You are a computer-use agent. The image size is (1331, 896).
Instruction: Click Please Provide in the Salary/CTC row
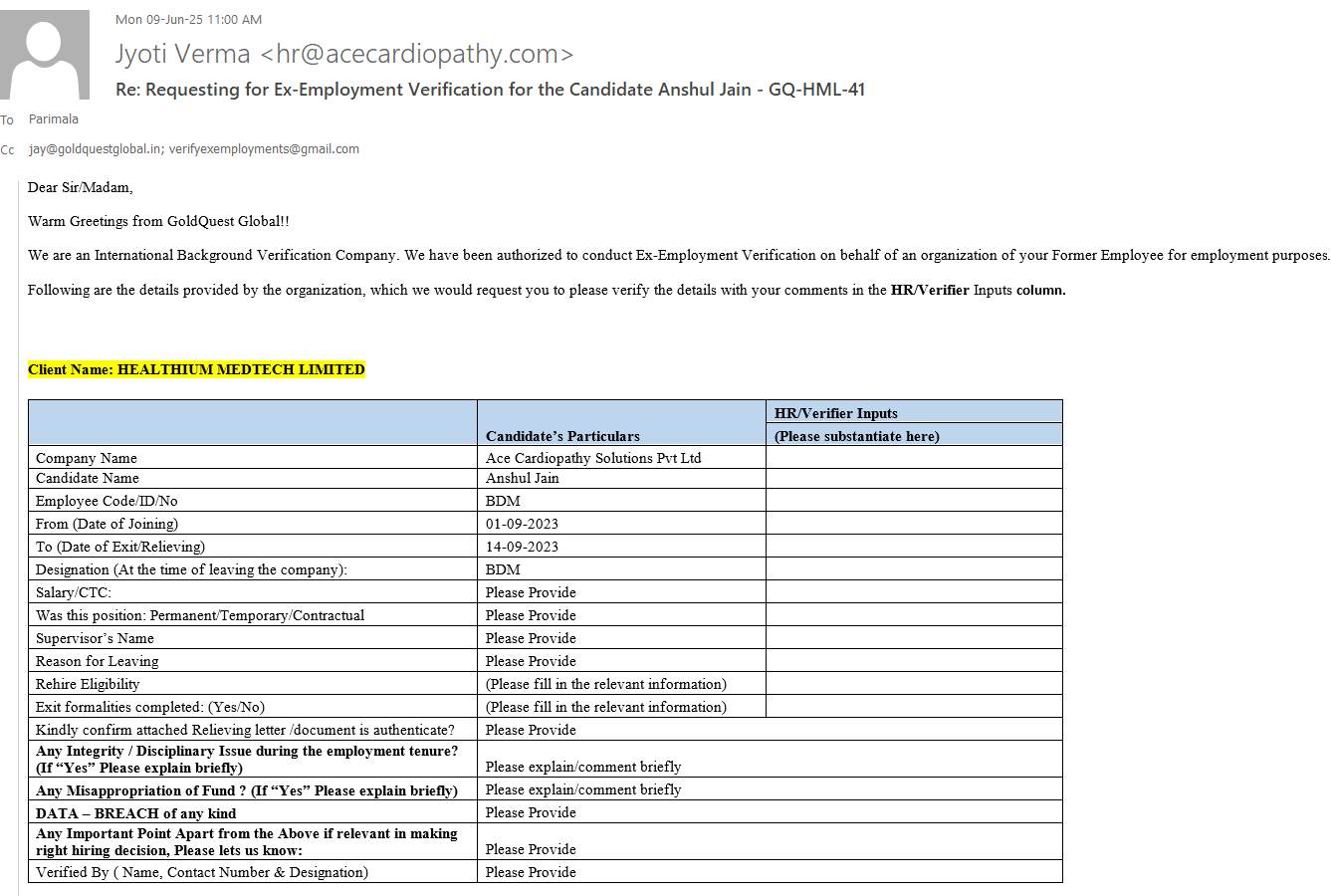(531, 592)
